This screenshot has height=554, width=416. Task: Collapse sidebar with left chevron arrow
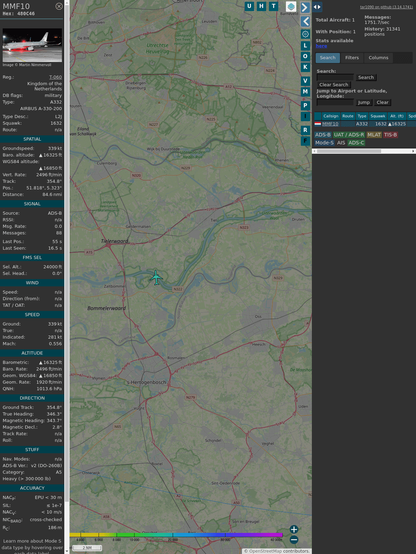click(x=305, y=22)
